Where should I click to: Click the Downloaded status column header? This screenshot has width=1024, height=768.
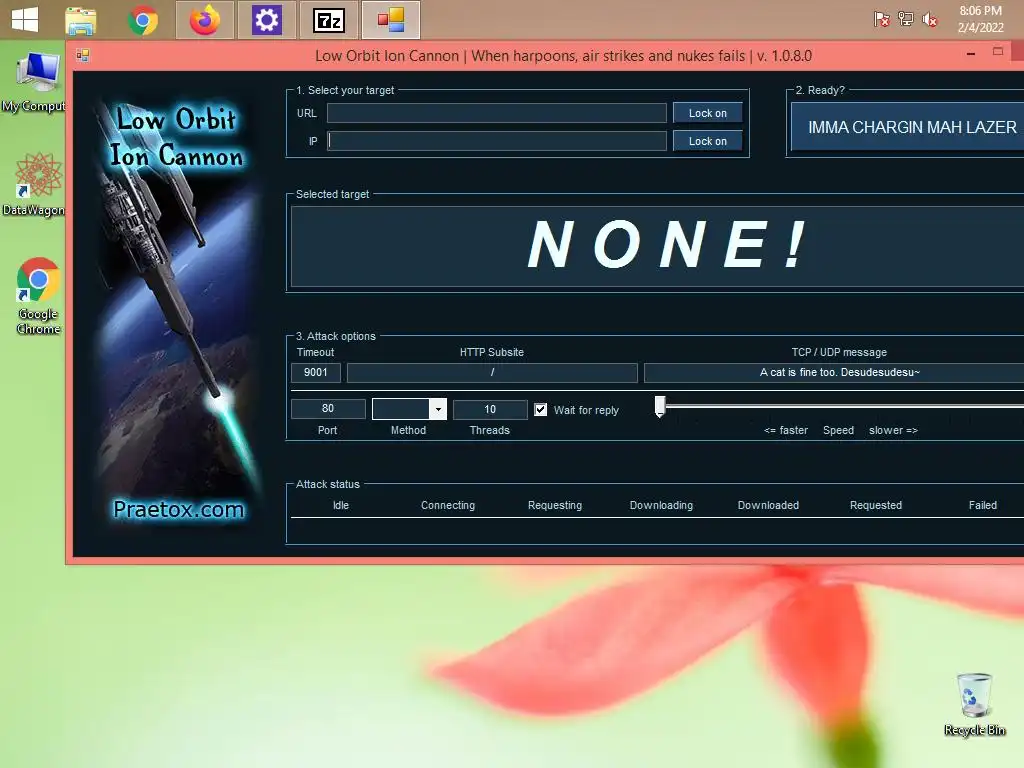click(769, 505)
